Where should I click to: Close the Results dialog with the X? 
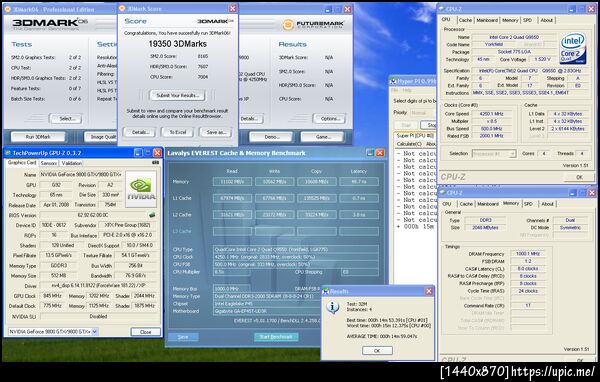click(429, 291)
